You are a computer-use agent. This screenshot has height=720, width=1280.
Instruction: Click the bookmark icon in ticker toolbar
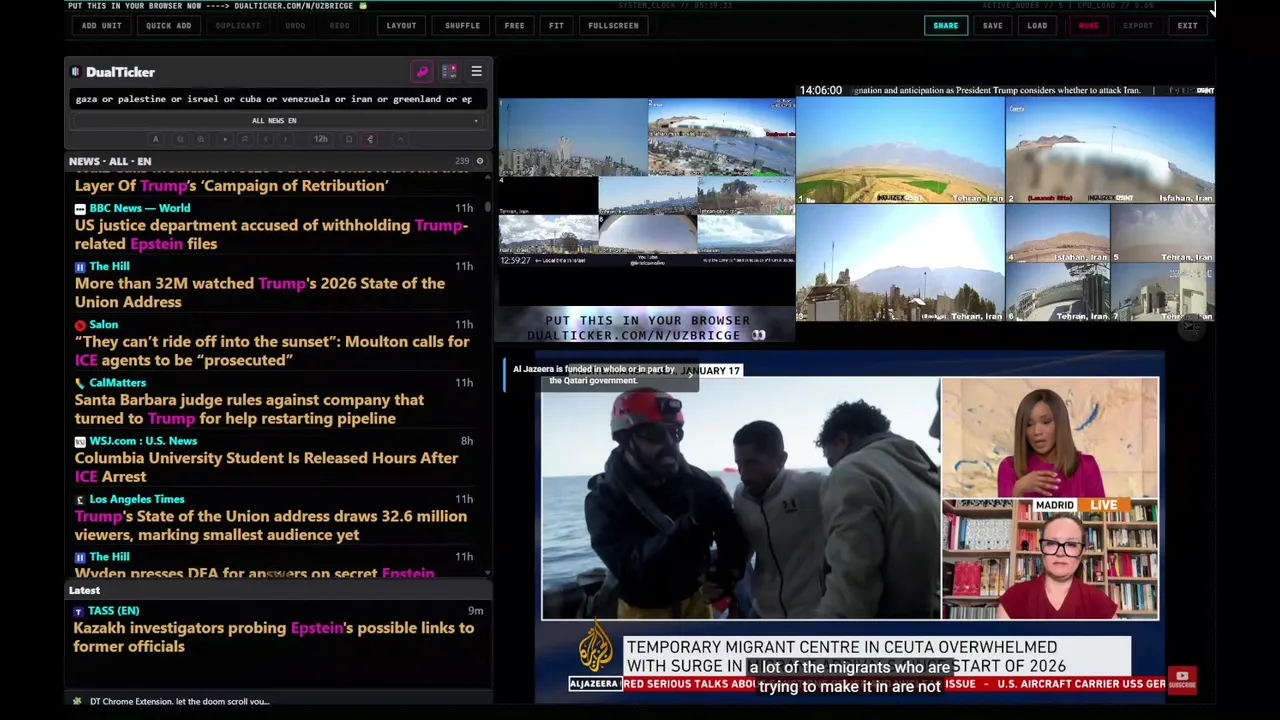(x=349, y=139)
